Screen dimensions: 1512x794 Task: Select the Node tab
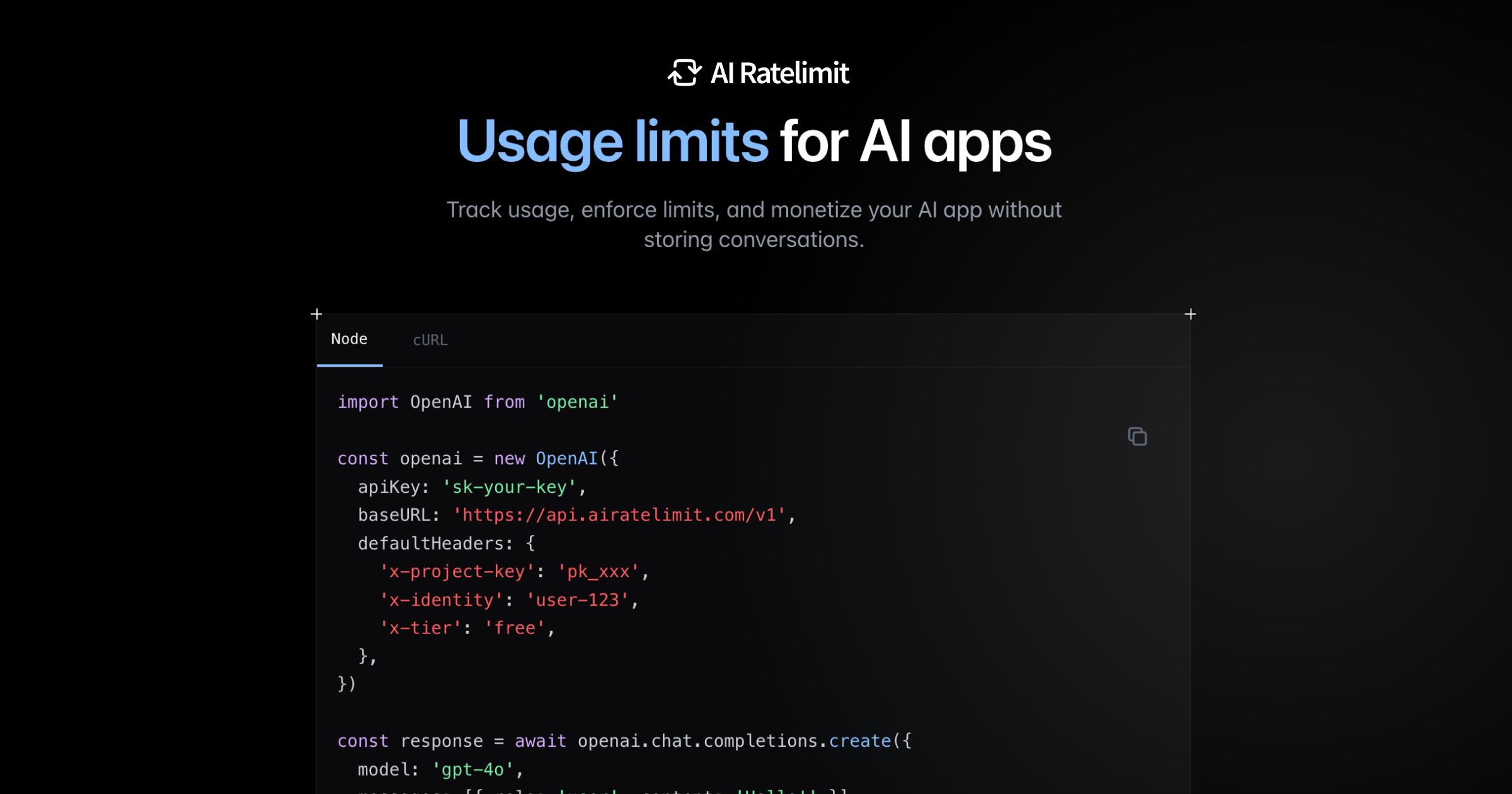pyautogui.click(x=349, y=340)
